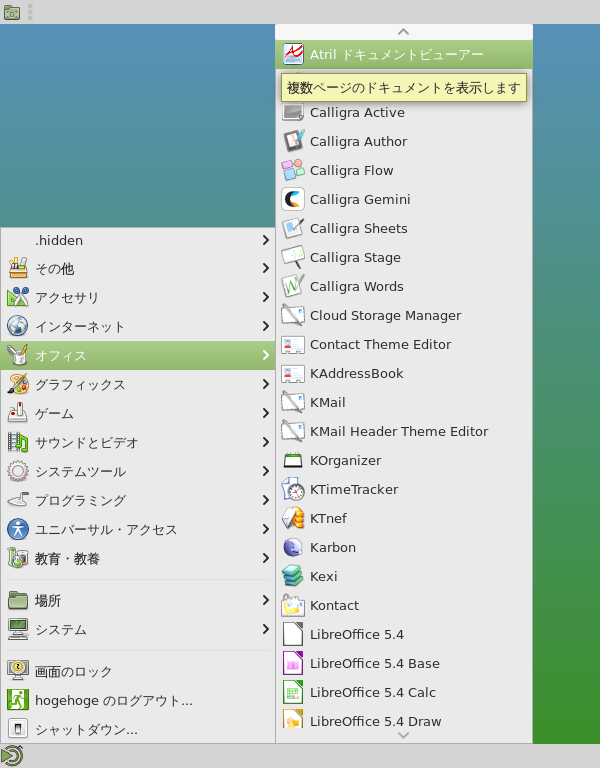
Task: Open the ユニバーサル・アクセス menu category
Action: pyautogui.click(x=138, y=529)
